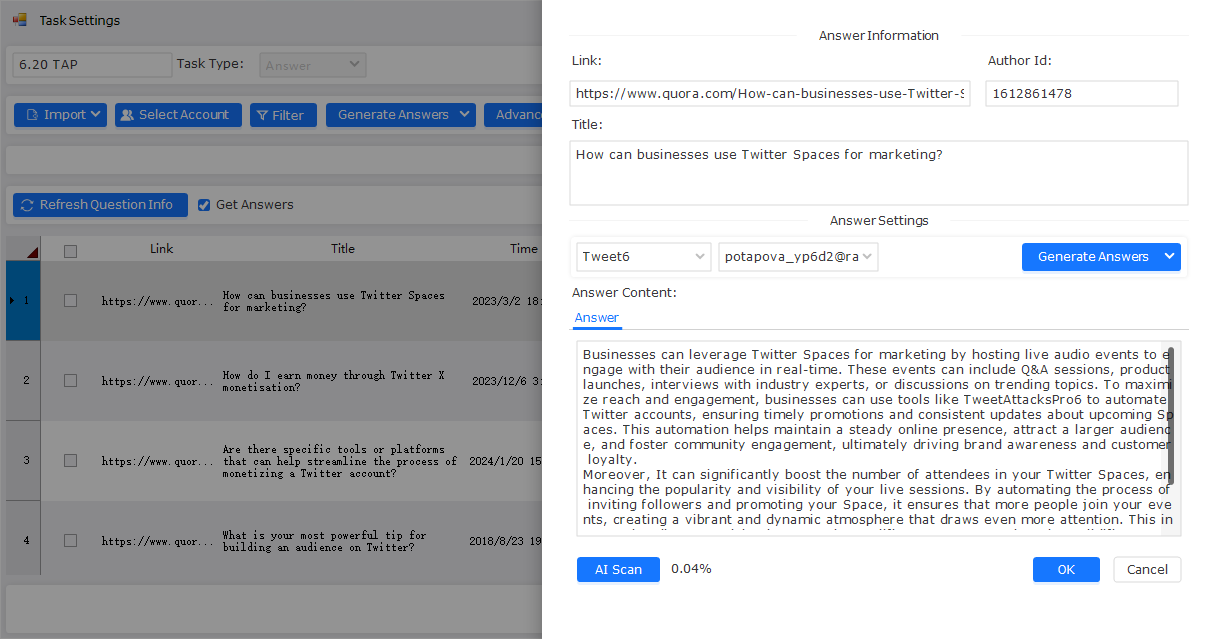Click the row 2 Quora link cell
This screenshot has width=1216, height=639.
157,381
